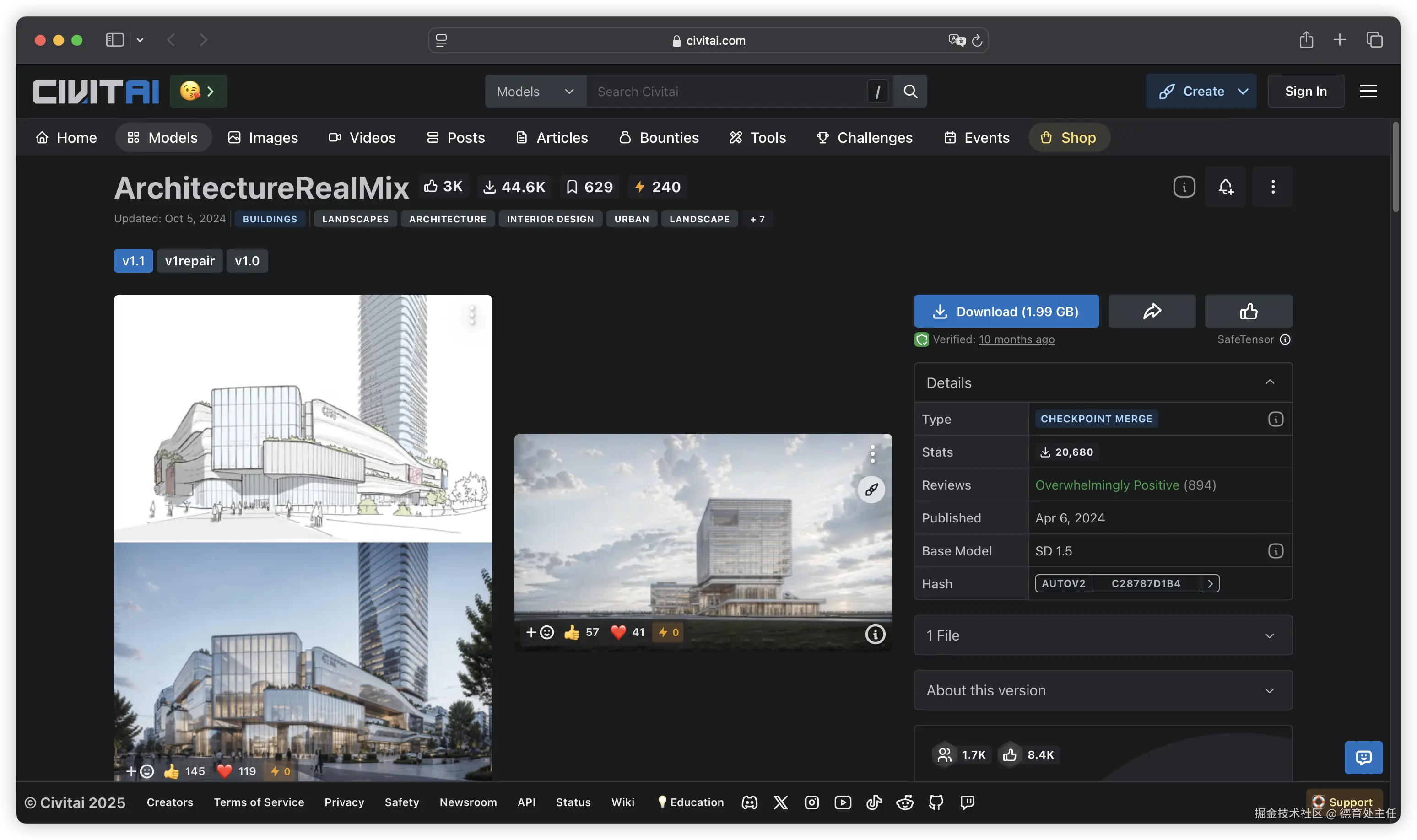Click the notification bell icon
The height and width of the screenshot is (840, 1417).
pos(1225,187)
